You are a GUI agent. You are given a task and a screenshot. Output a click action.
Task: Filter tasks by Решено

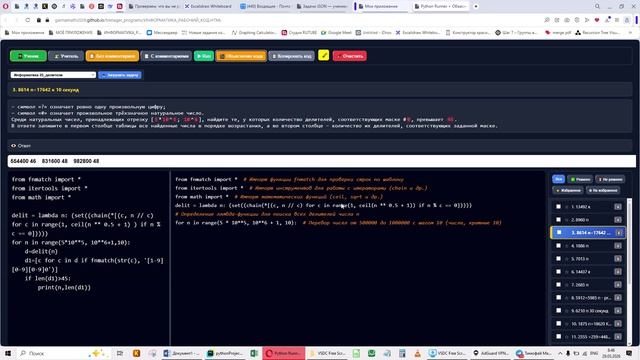[580, 179]
